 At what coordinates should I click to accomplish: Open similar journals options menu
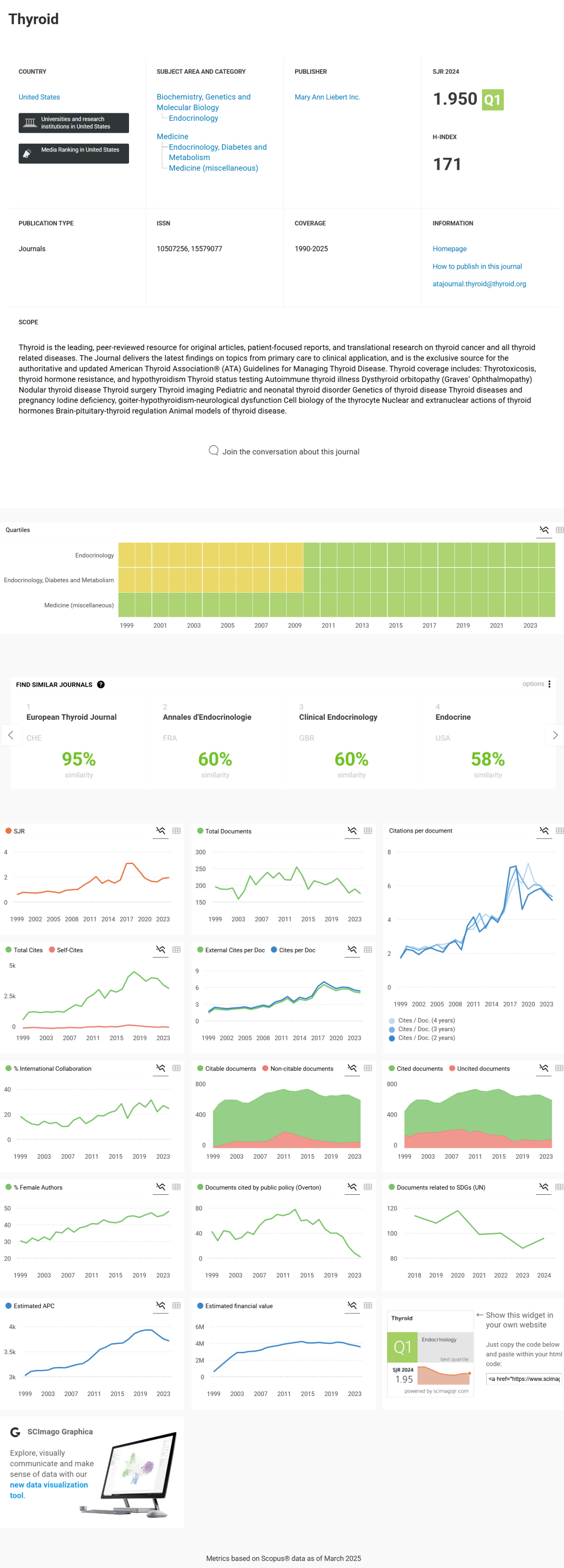pos(549,684)
